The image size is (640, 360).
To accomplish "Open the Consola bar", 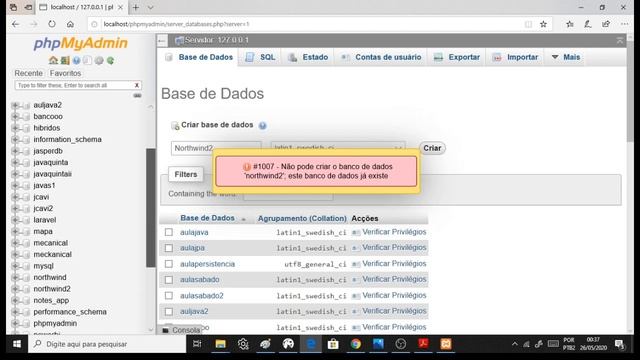I will [182, 330].
